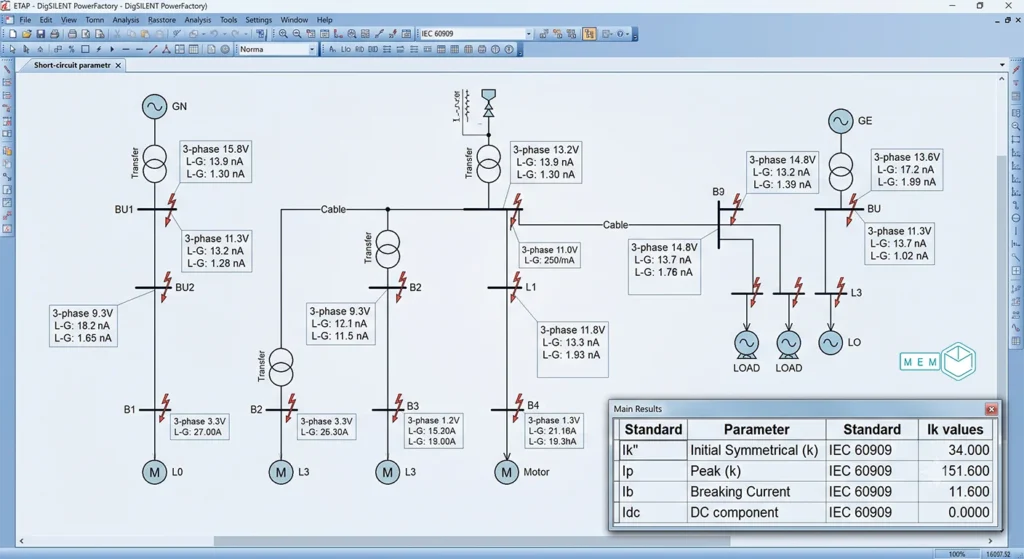The image size is (1024, 559).
Task: Click the text label 'A' tool
Action: pos(332,50)
